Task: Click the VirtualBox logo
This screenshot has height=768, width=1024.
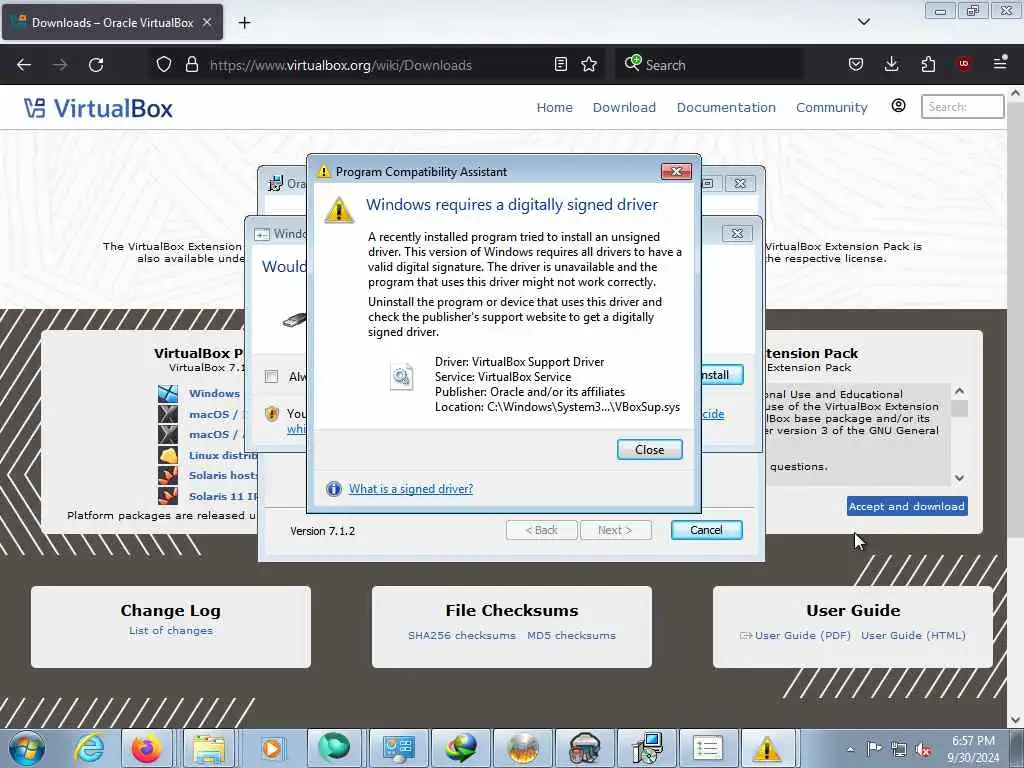Action: (x=99, y=108)
